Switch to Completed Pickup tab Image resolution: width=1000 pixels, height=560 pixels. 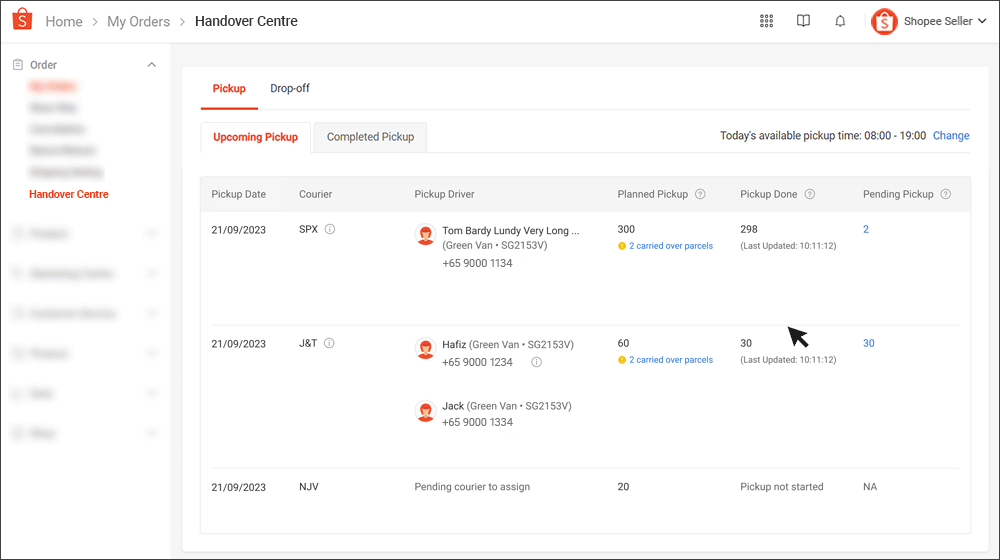click(371, 137)
